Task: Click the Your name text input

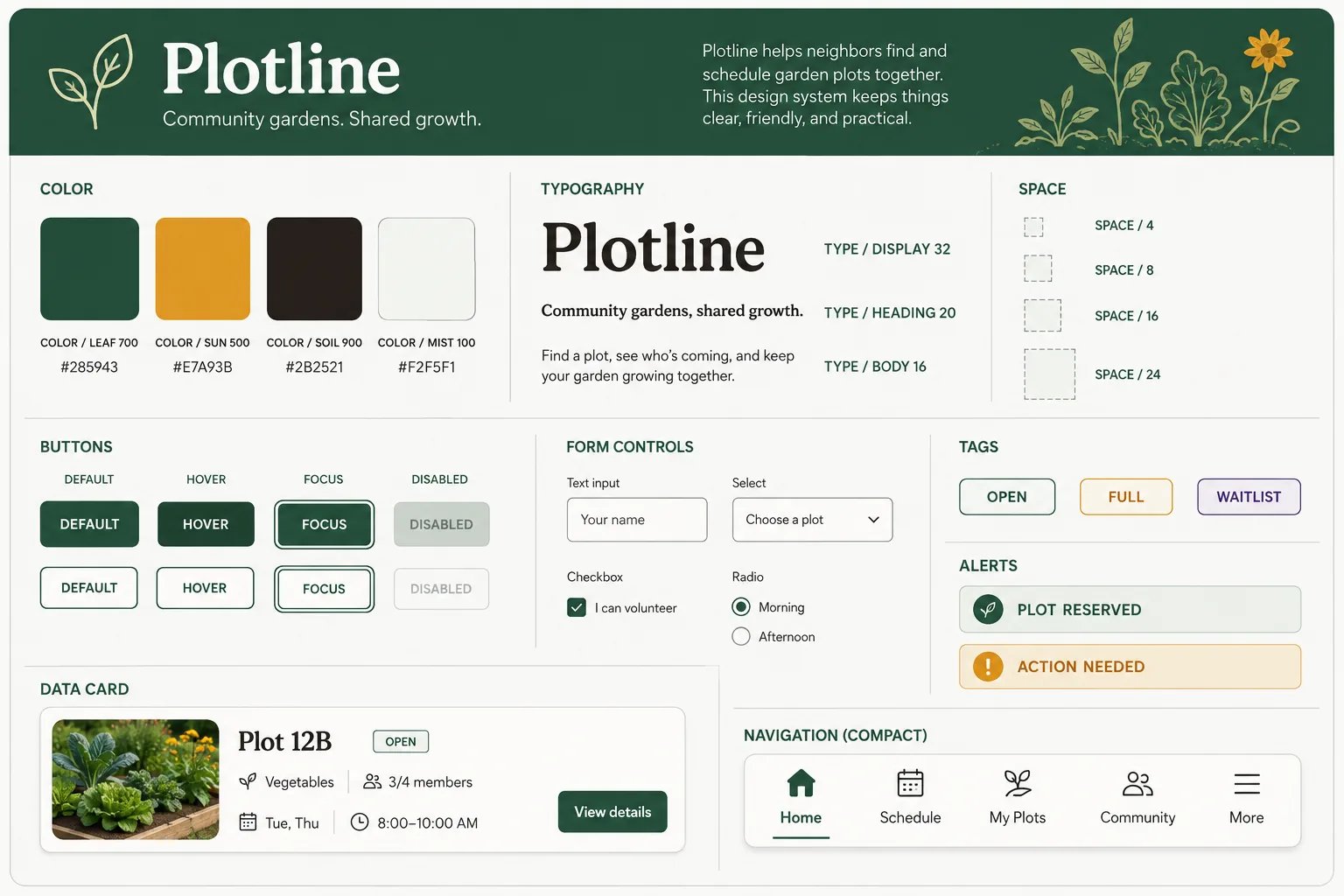Action: [637, 520]
